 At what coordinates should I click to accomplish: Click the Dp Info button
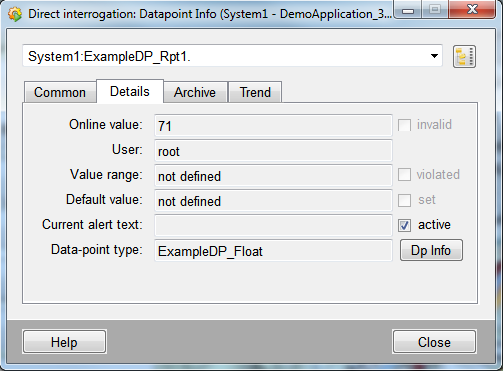click(431, 250)
